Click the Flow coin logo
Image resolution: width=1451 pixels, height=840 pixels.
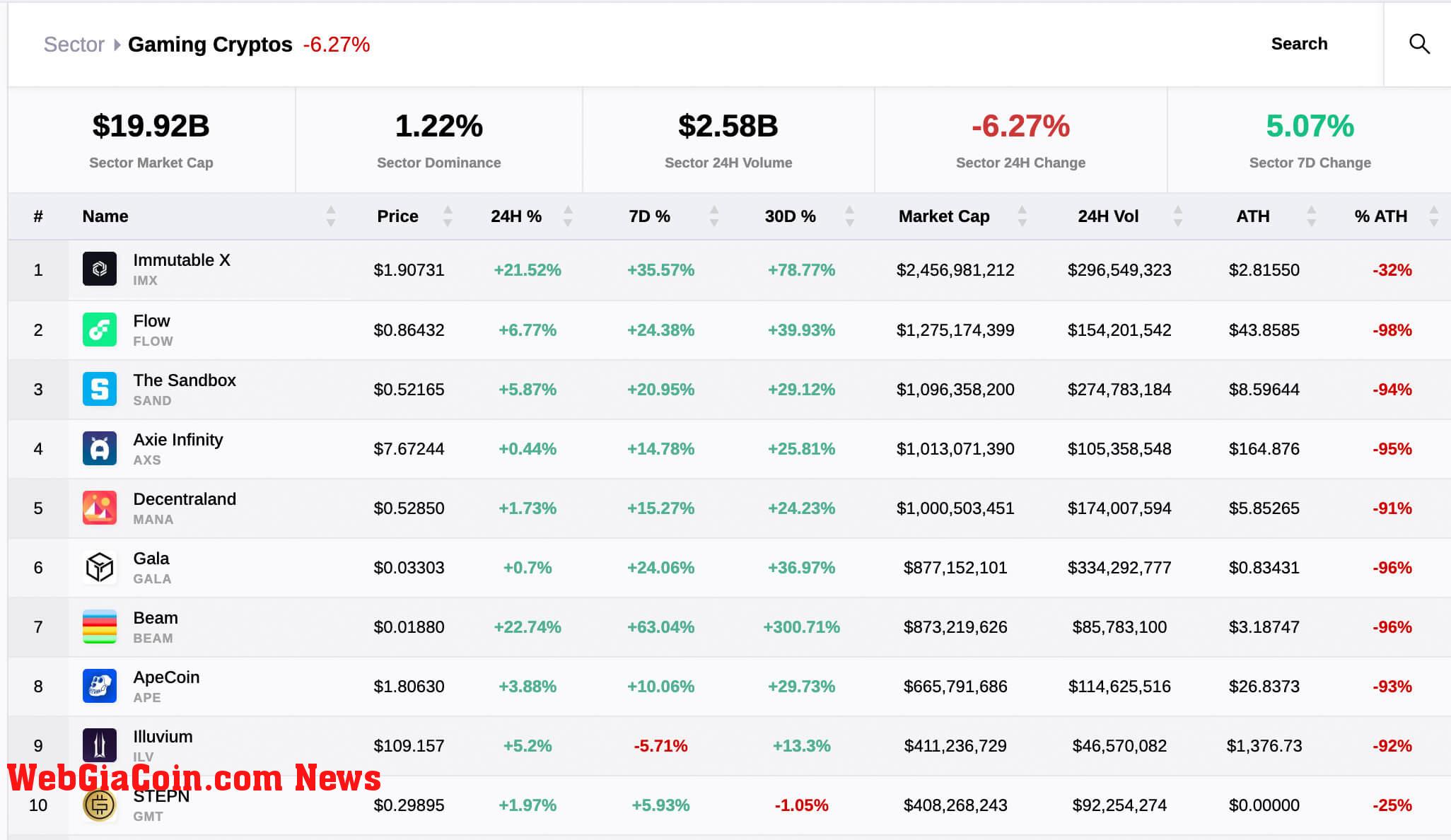click(x=100, y=329)
